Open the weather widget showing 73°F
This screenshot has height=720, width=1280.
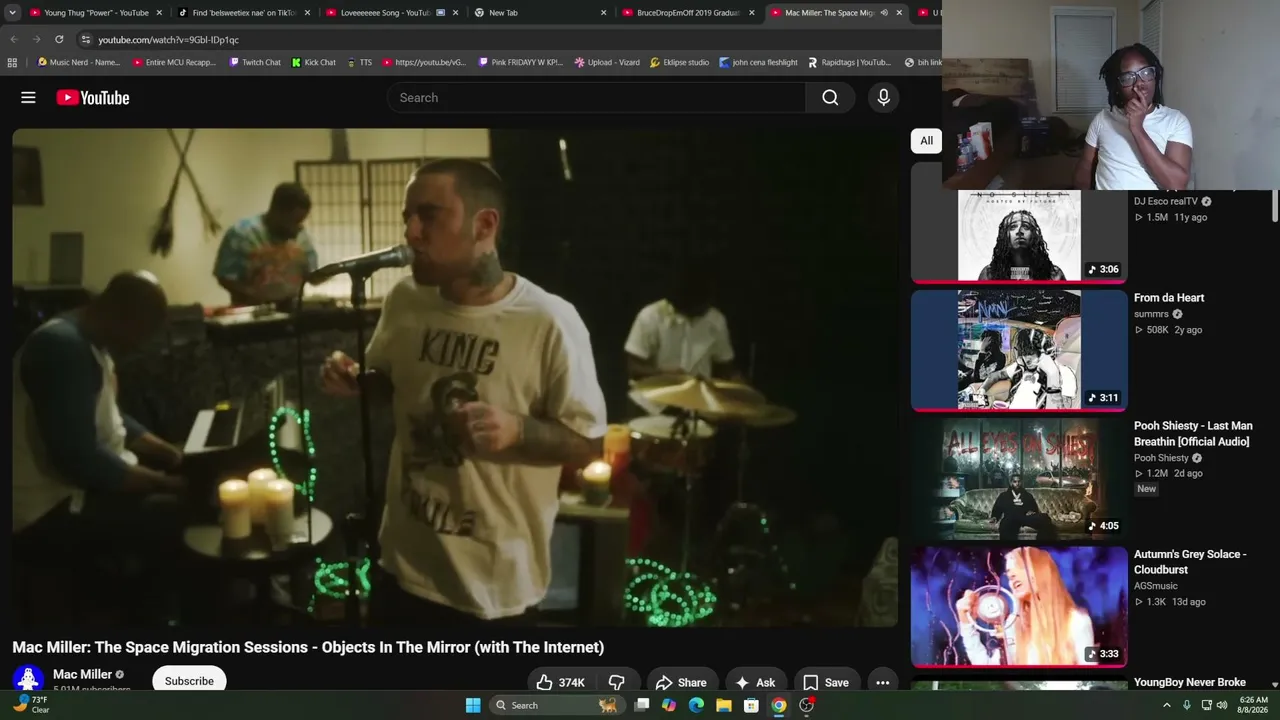30,705
